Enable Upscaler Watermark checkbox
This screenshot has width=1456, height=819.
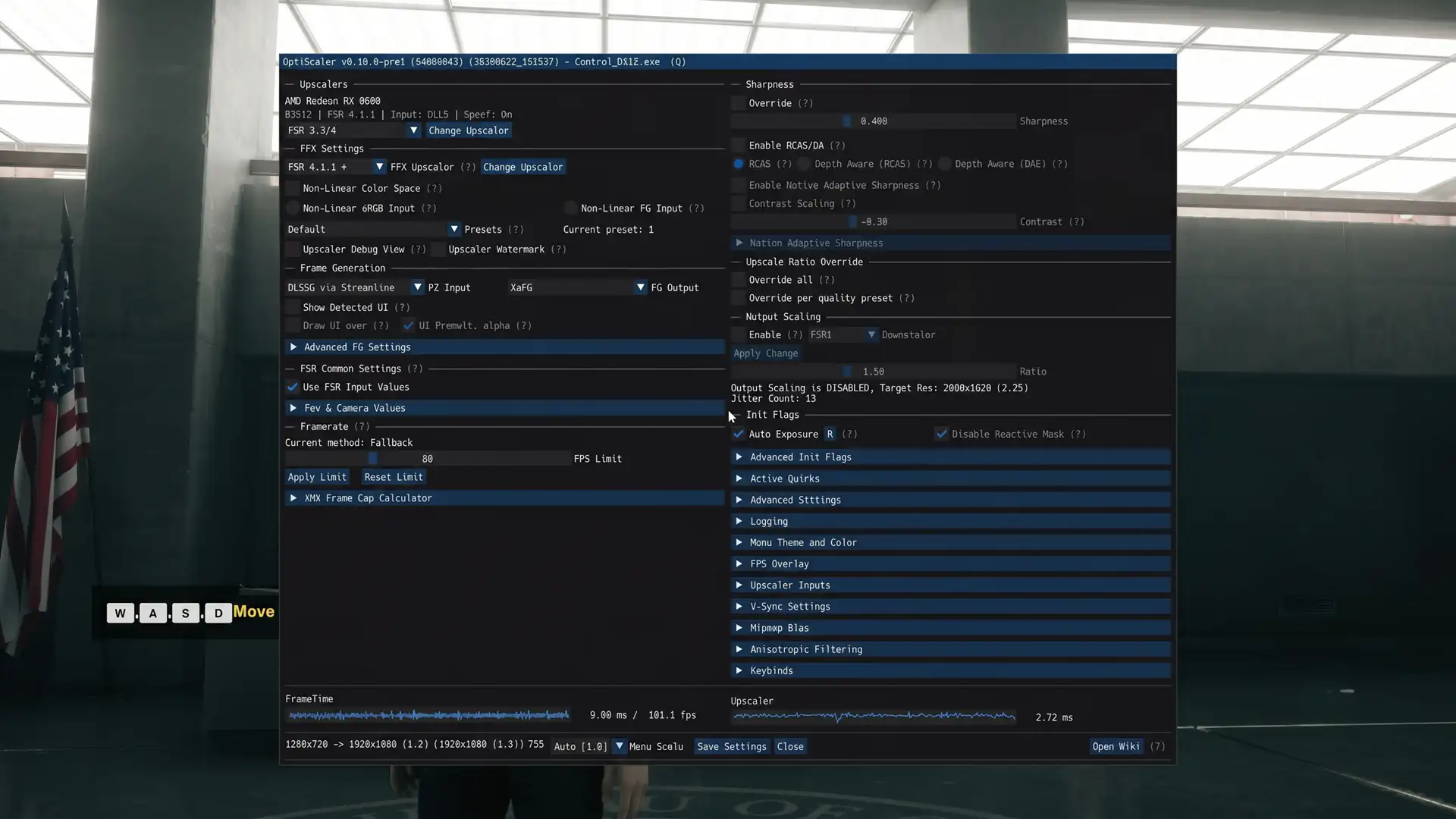[x=438, y=249]
